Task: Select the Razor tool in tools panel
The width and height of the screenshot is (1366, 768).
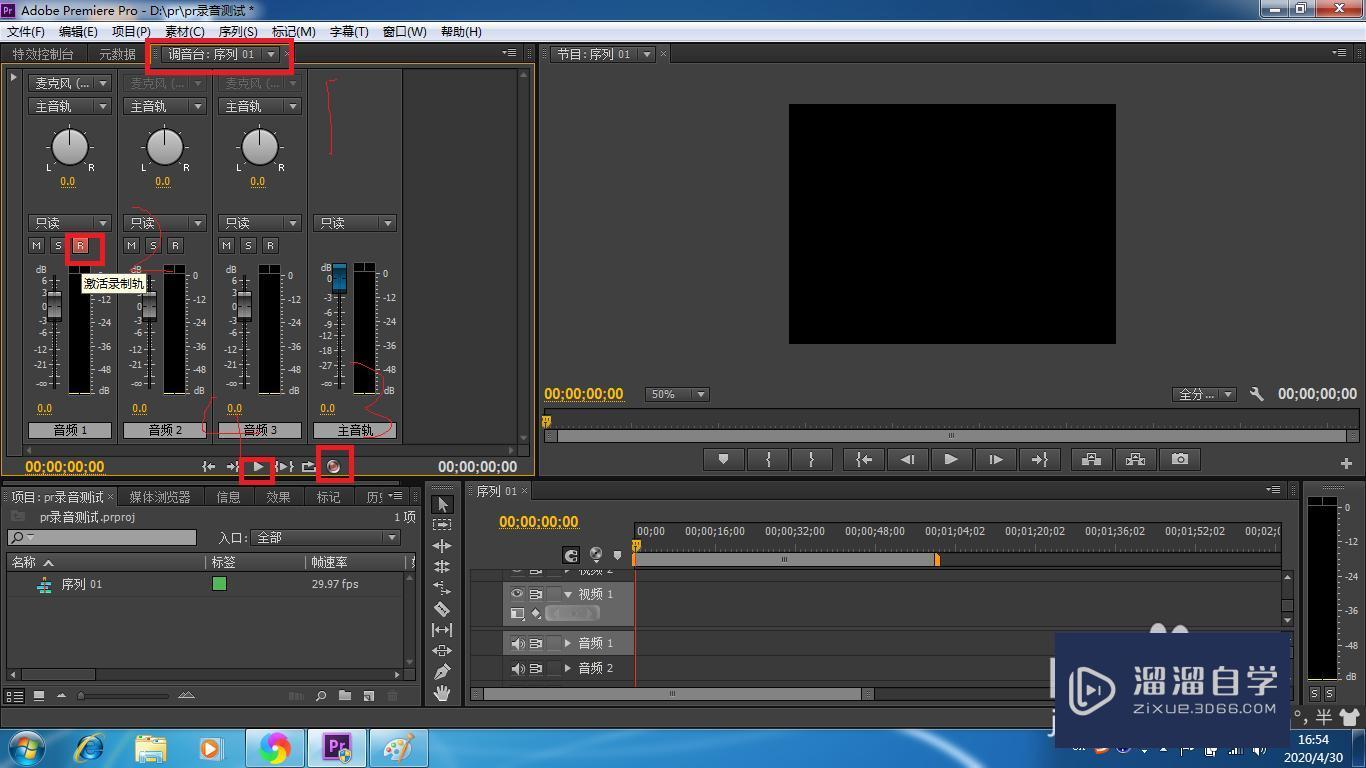Action: click(x=442, y=609)
